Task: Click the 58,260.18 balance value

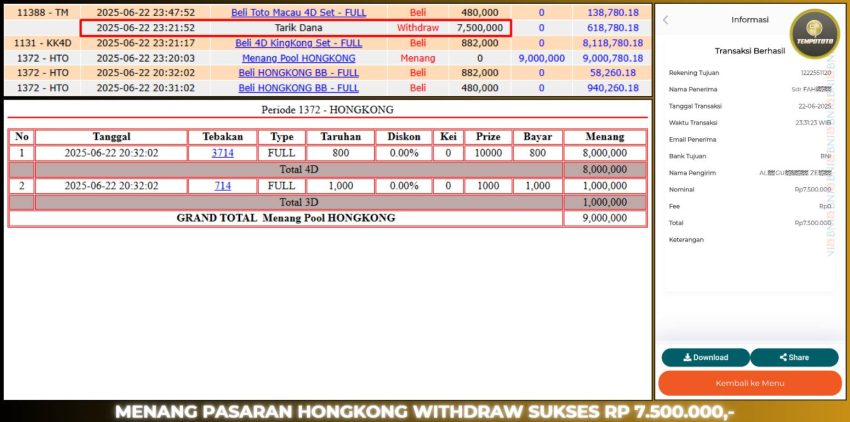Action: (615, 73)
